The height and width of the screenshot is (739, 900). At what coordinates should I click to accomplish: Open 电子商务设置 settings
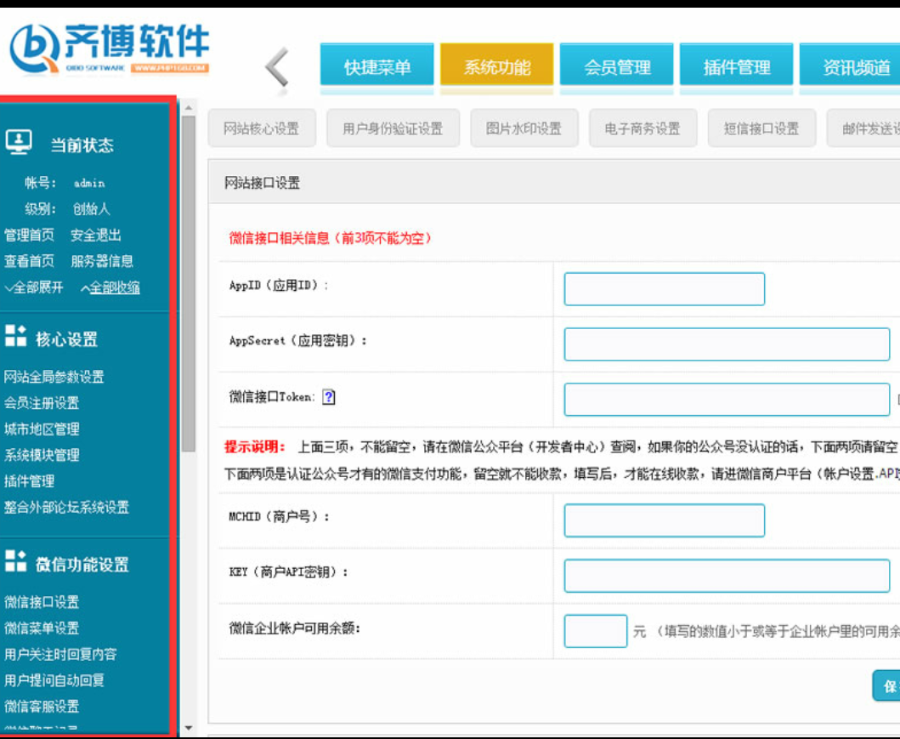click(x=642, y=128)
